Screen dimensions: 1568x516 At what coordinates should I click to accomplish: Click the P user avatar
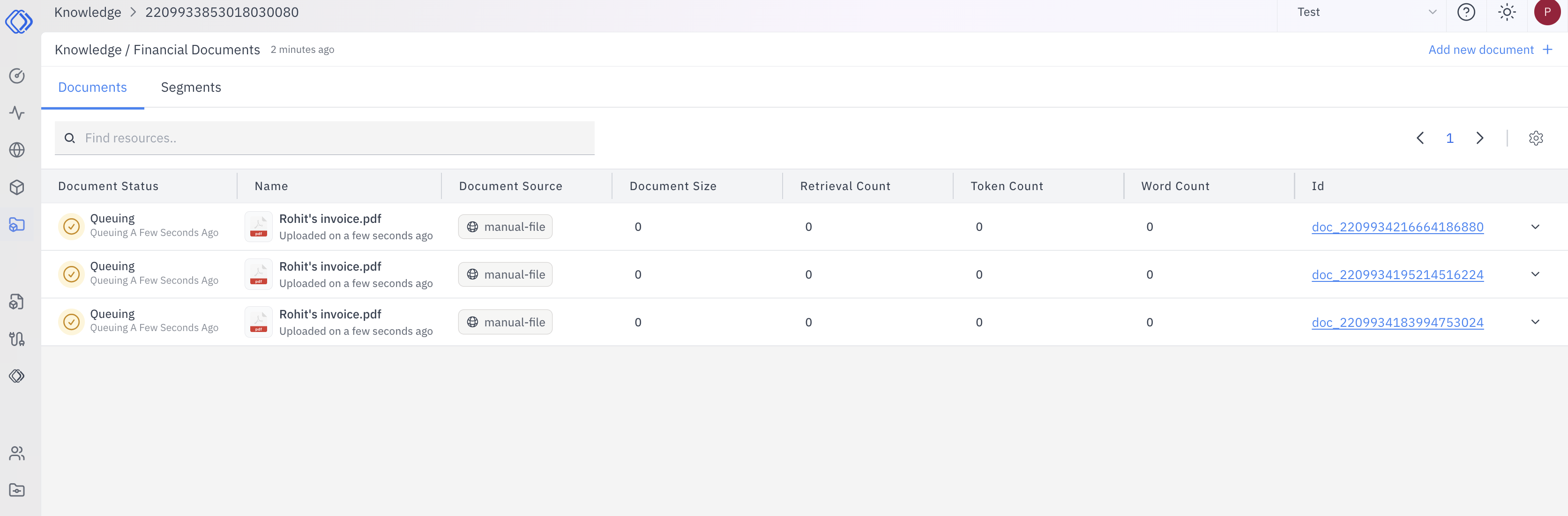(1547, 12)
